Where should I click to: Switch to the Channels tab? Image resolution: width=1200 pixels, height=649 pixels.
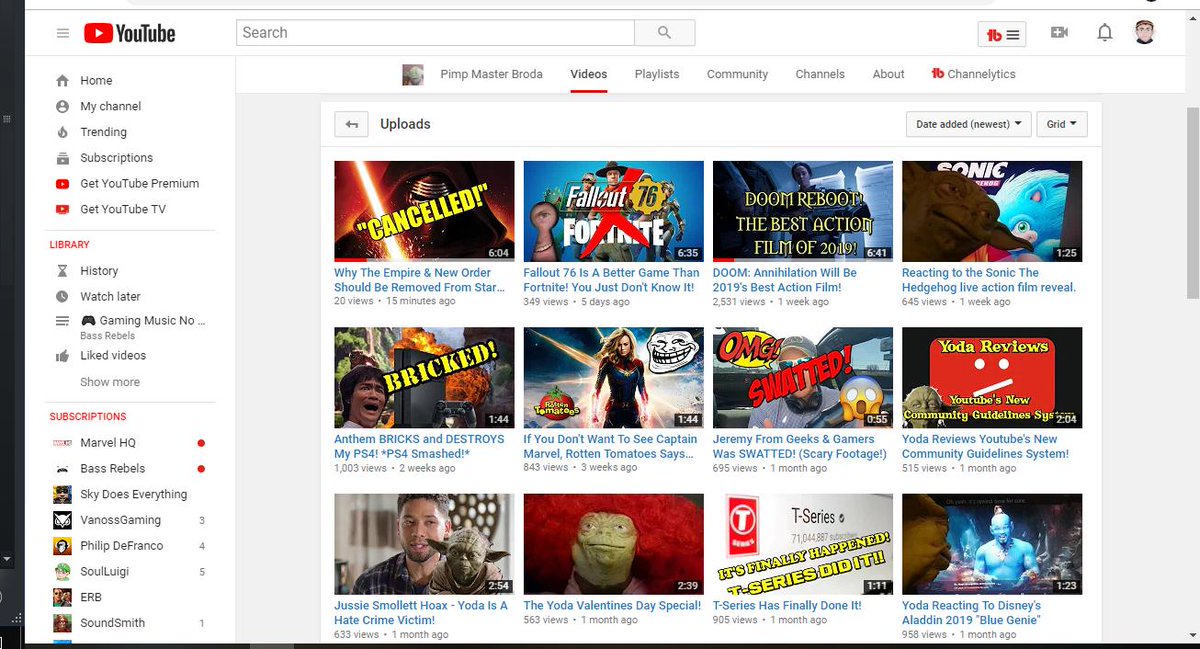coord(820,74)
